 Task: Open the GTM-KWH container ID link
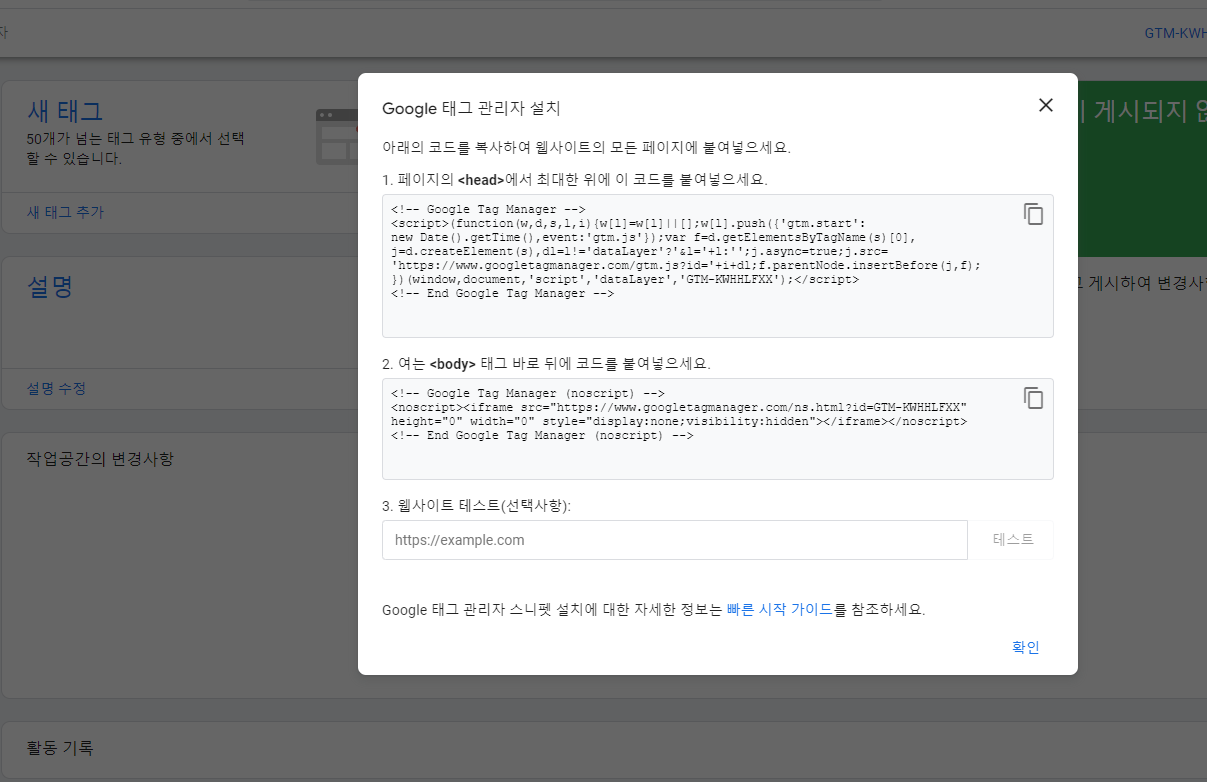click(1175, 33)
